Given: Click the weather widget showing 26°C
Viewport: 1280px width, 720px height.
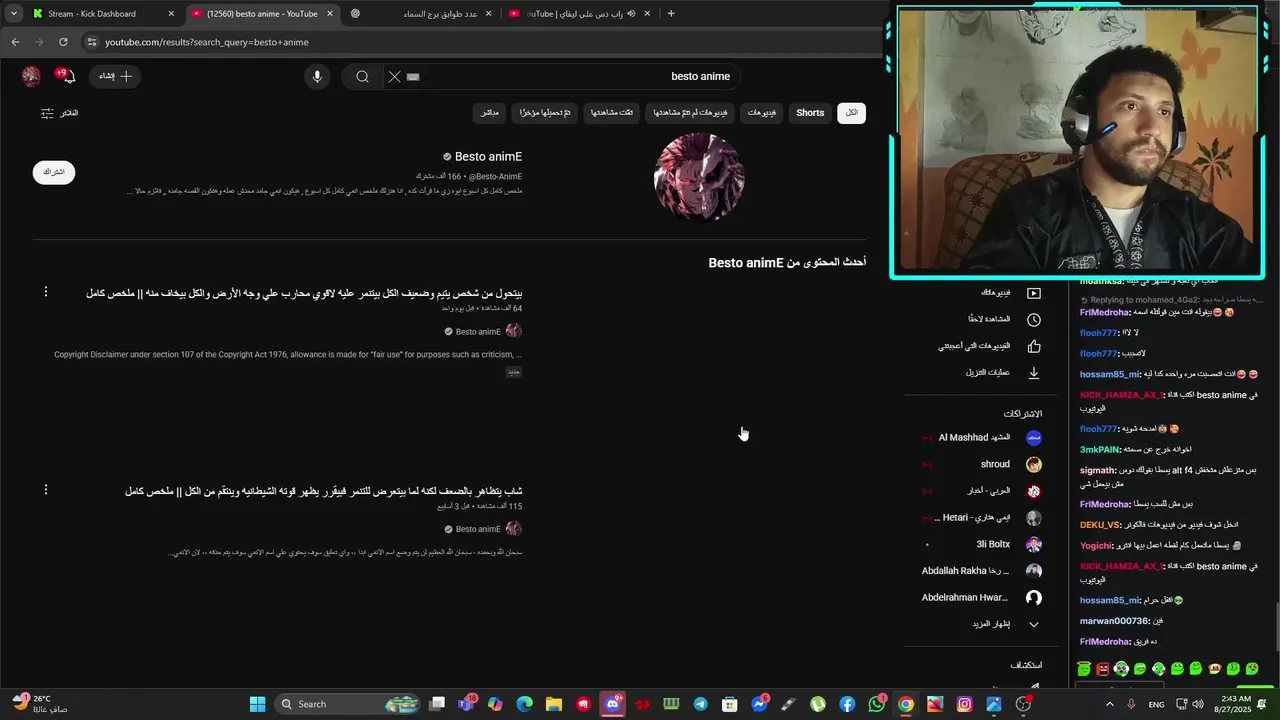Looking at the screenshot, I should click(40, 704).
